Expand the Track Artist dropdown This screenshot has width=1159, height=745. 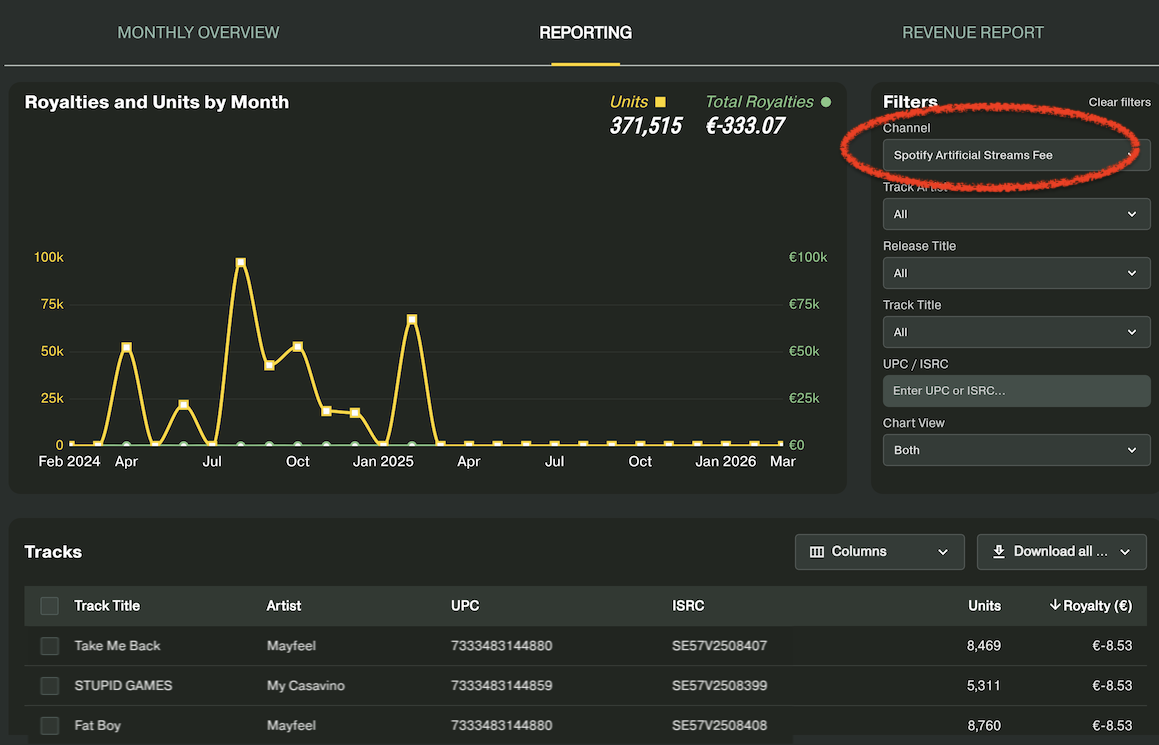coord(1016,214)
